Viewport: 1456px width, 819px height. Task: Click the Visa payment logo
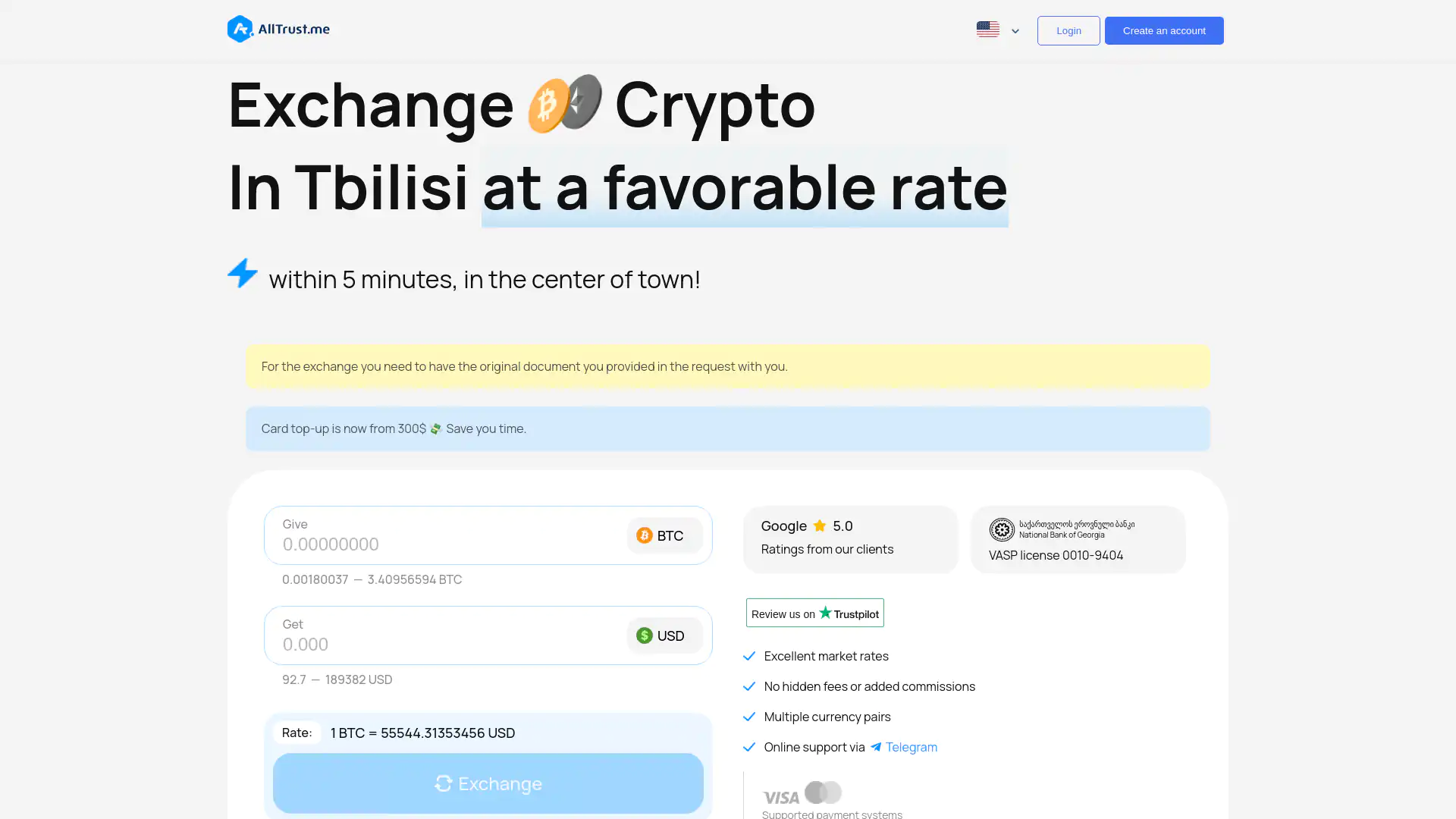[780, 797]
